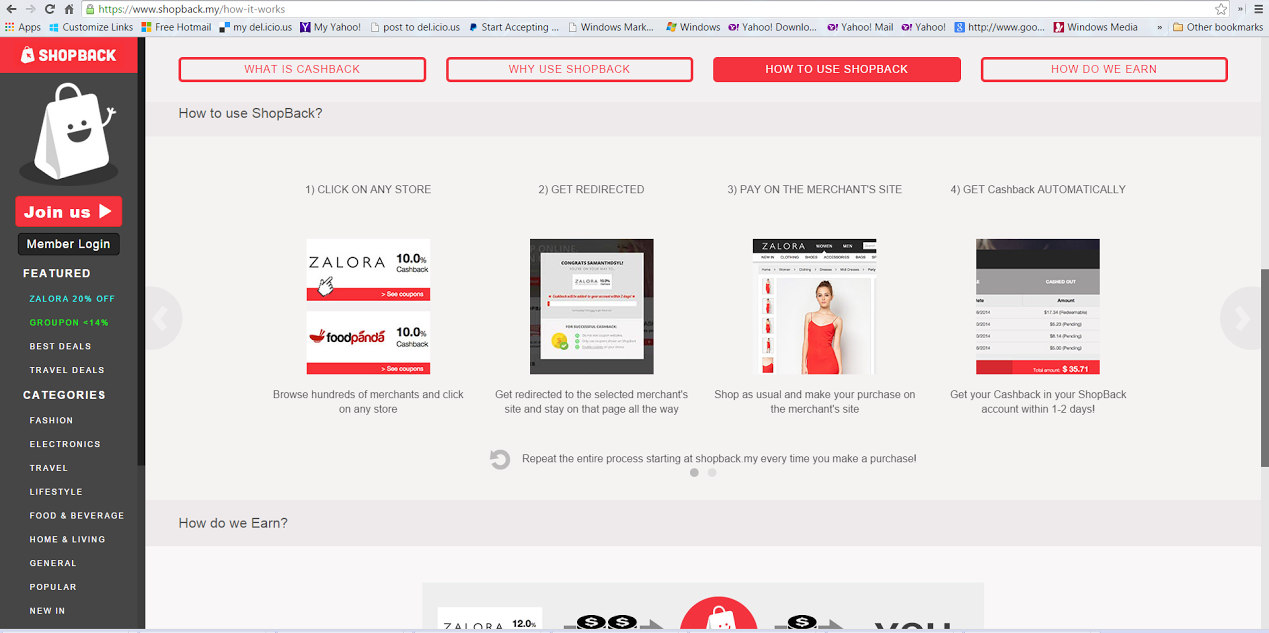Click the Join us button
The height and width of the screenshot is (633, 1269).
68,211
